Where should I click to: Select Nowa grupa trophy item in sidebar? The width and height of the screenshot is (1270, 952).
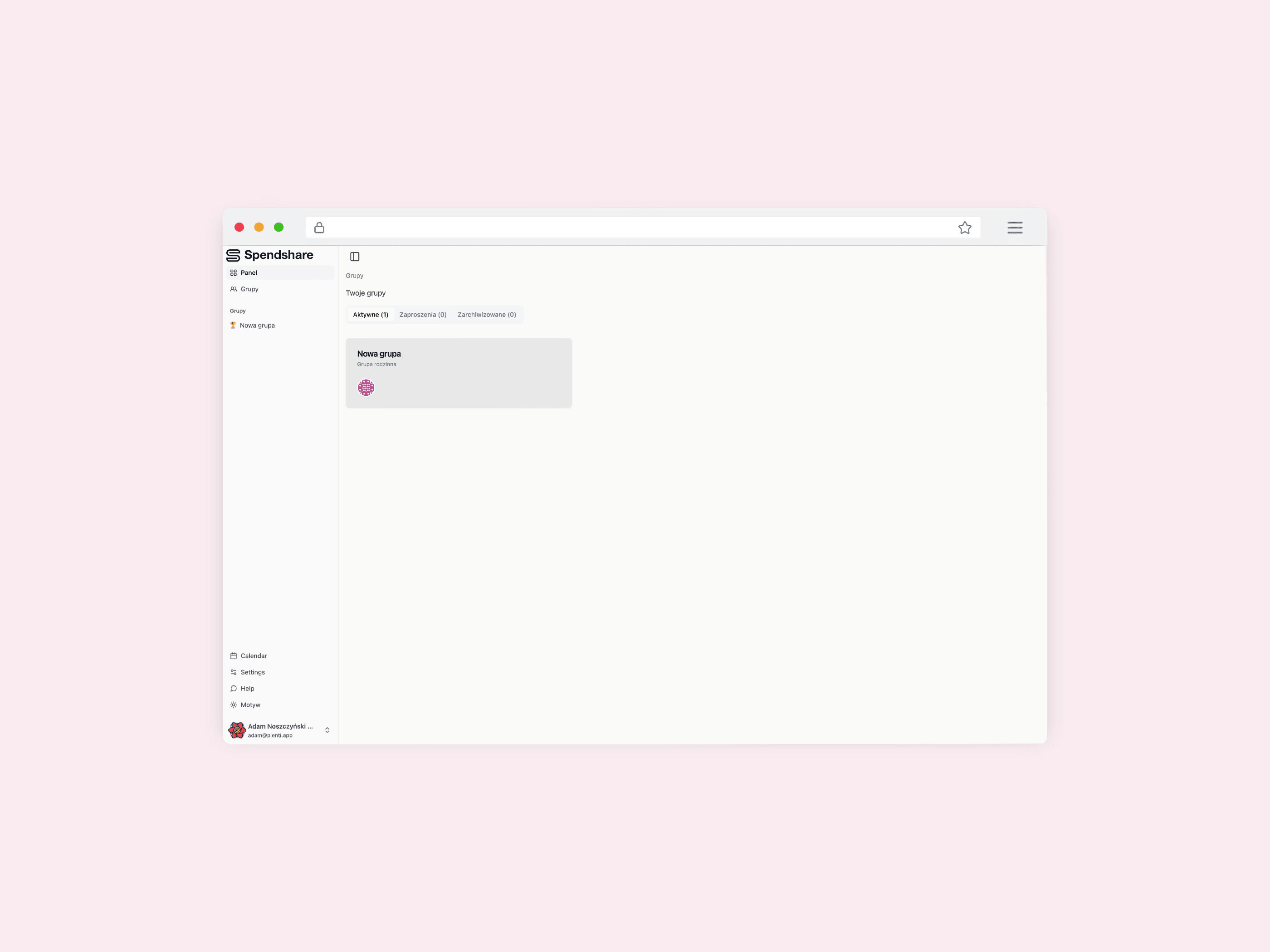point(280,325)
